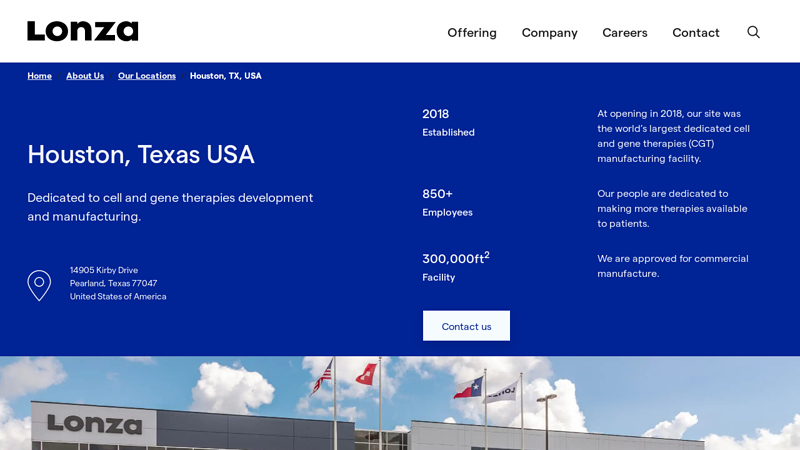This screenshot has width=800, height=450.
Task: Select the Houston, TX, USA breadcrumb
Action: (x=226, y=76)
